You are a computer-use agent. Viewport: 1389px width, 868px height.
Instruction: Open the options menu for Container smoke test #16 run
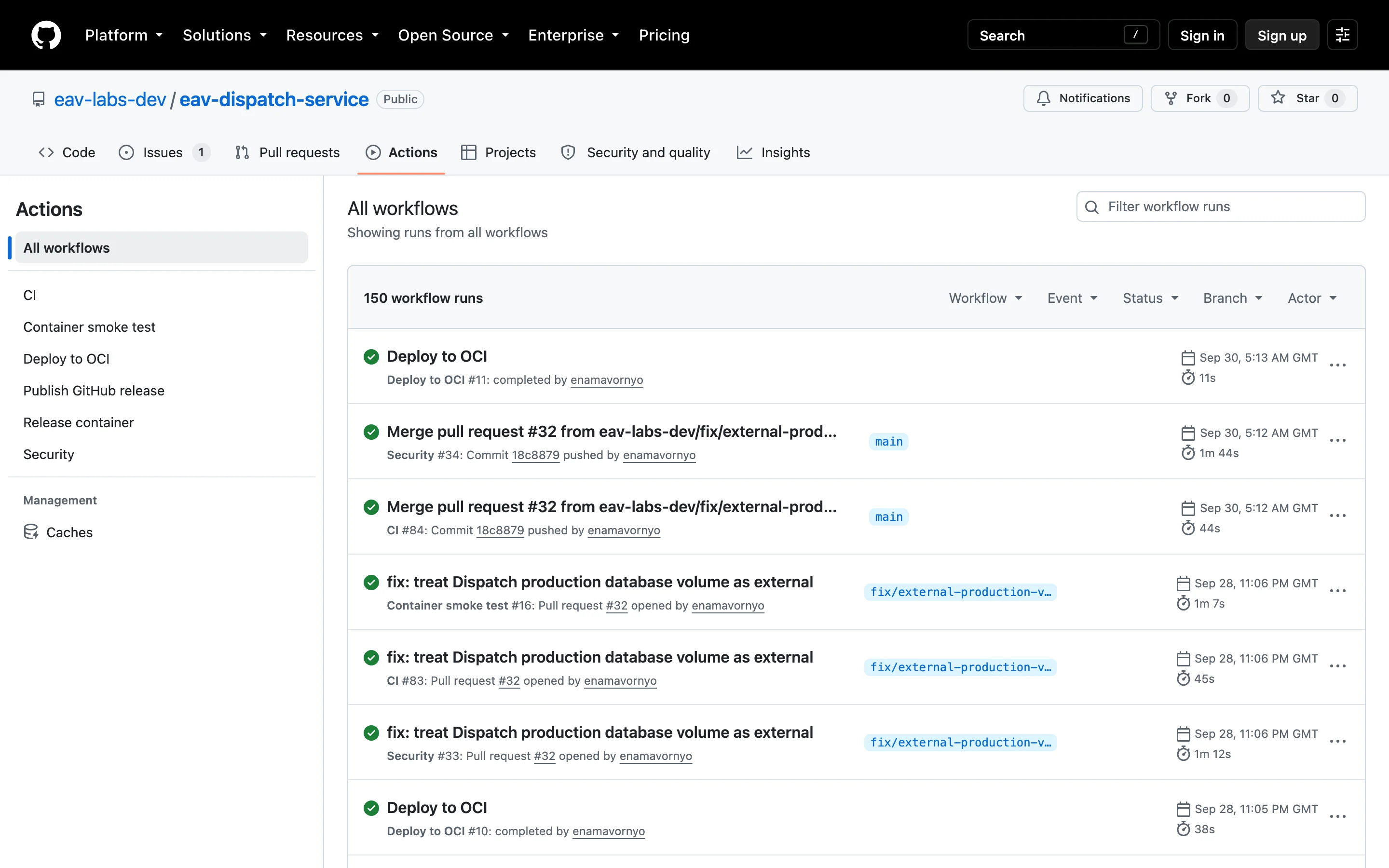pos(1337,591)
